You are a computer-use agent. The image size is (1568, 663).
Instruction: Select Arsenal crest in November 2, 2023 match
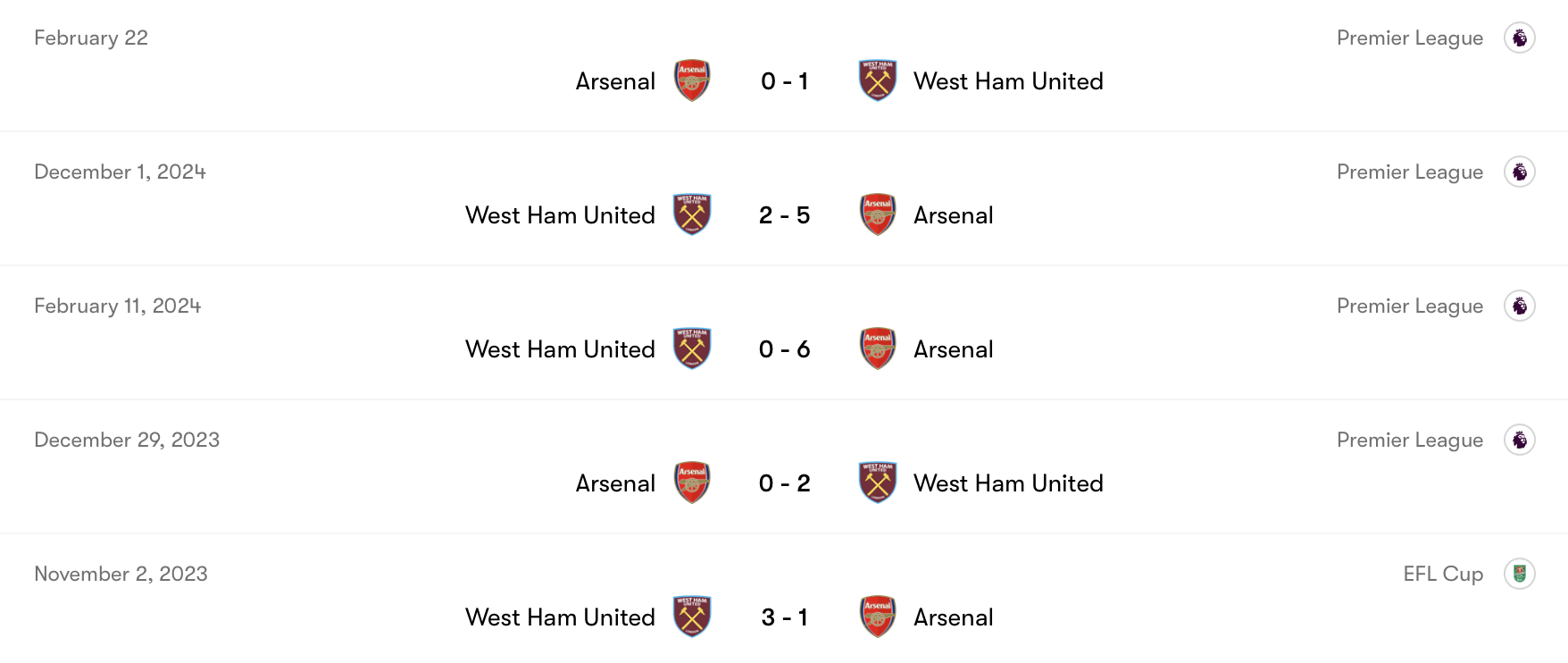coord(878,617)
